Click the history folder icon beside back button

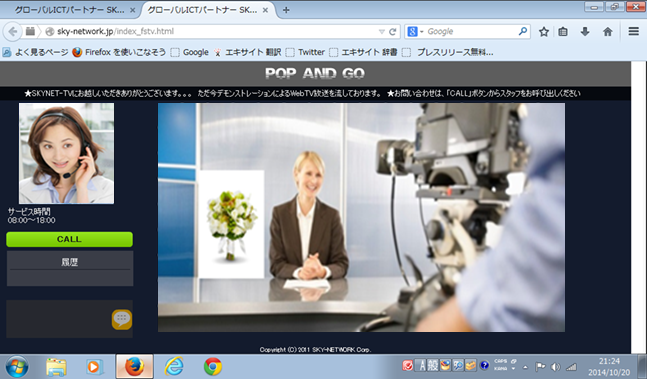(x=30, y=31)
